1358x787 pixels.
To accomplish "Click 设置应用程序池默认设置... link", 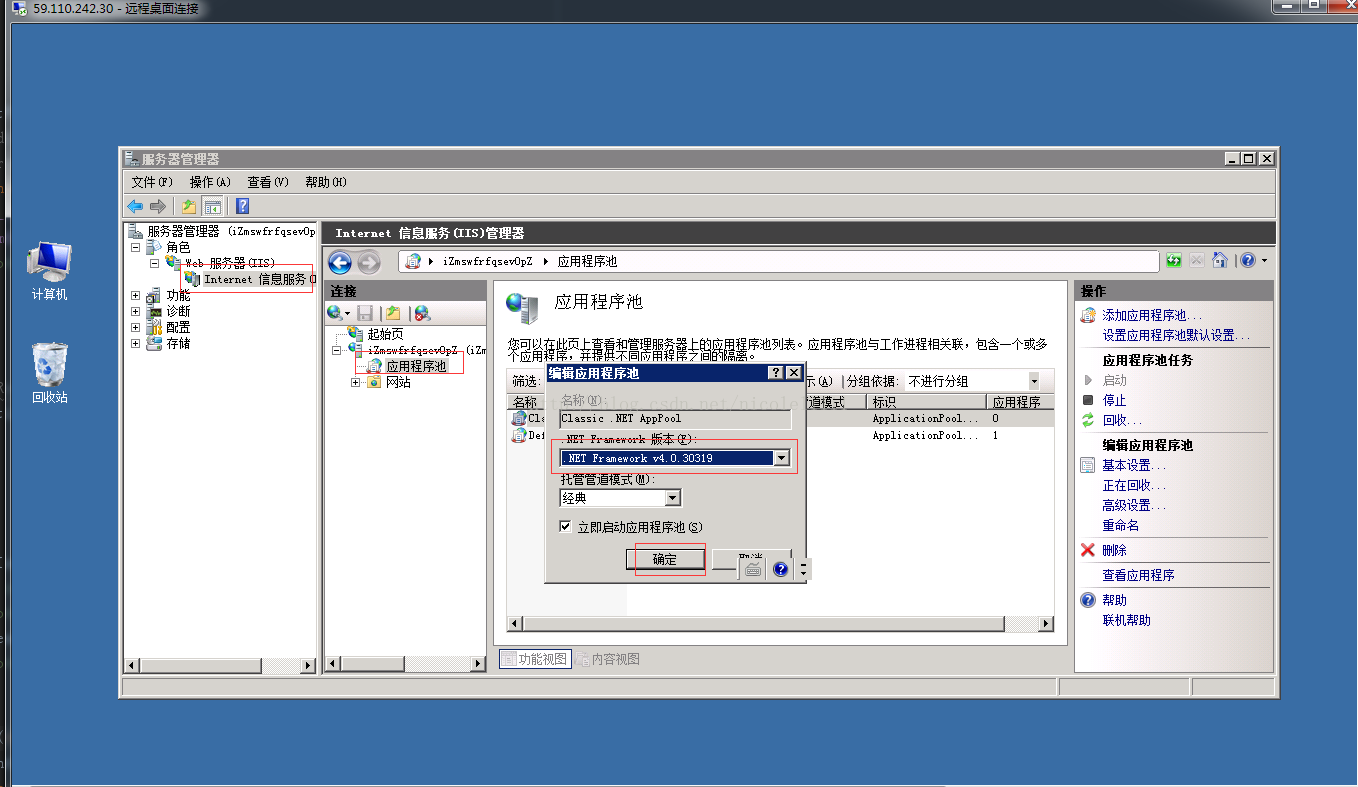I will click(x=1176, y=335).
